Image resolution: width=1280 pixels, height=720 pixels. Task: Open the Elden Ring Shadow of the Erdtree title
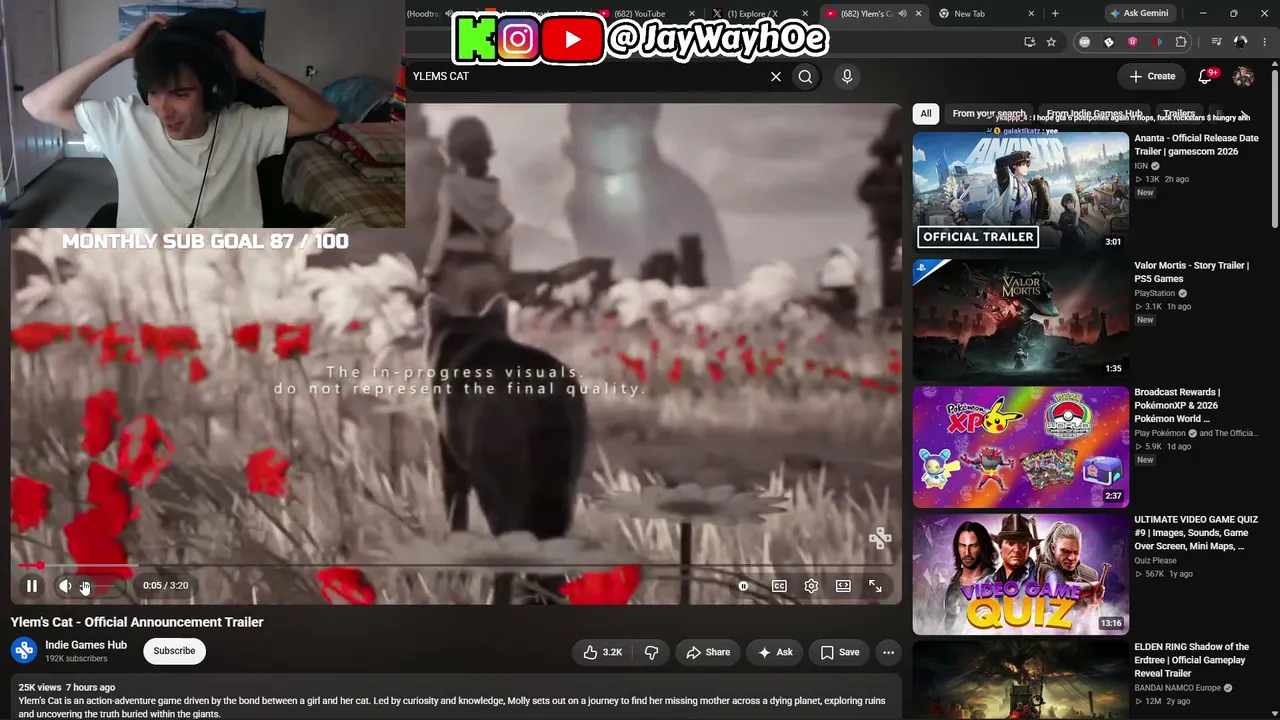click(x=1191, y=660)
